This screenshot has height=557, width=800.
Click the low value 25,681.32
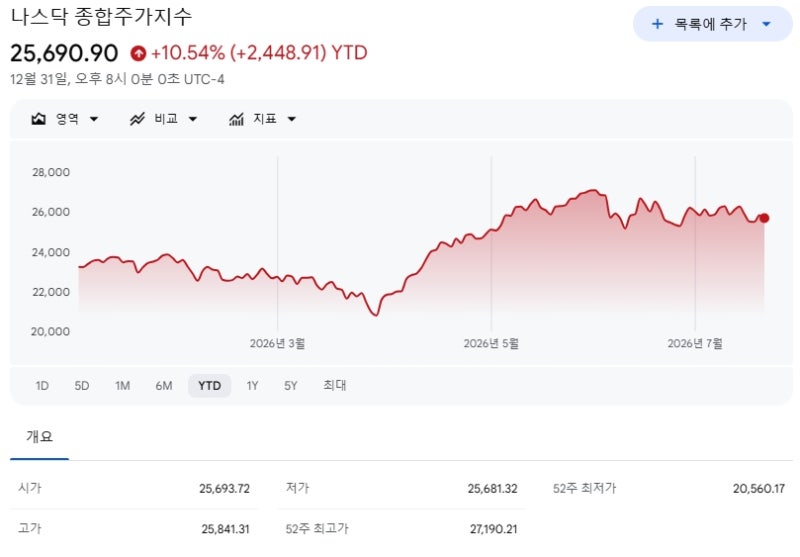coord(492,489)
